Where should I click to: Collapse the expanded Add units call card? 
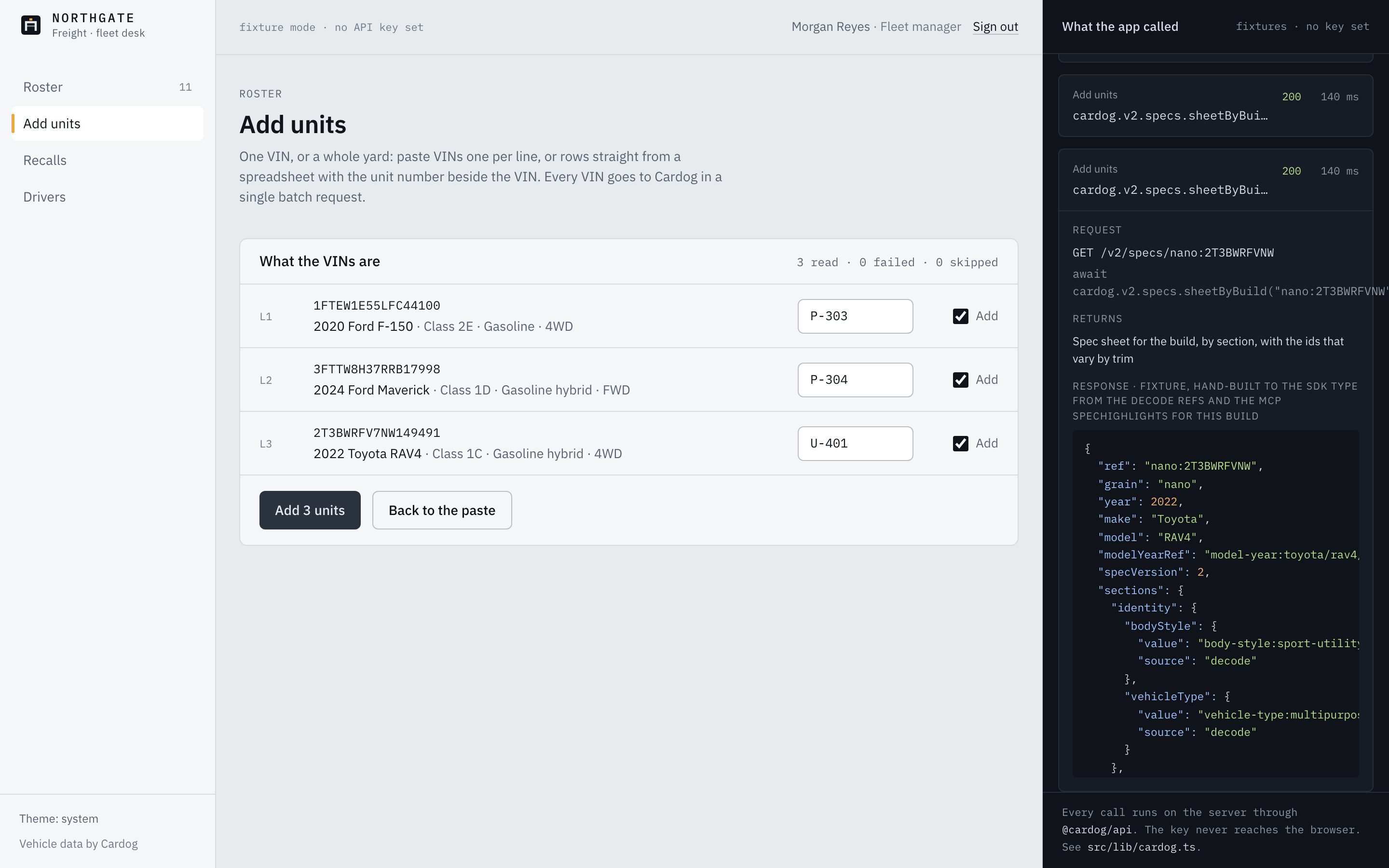pyautogui.click(x=1215, y=180)
